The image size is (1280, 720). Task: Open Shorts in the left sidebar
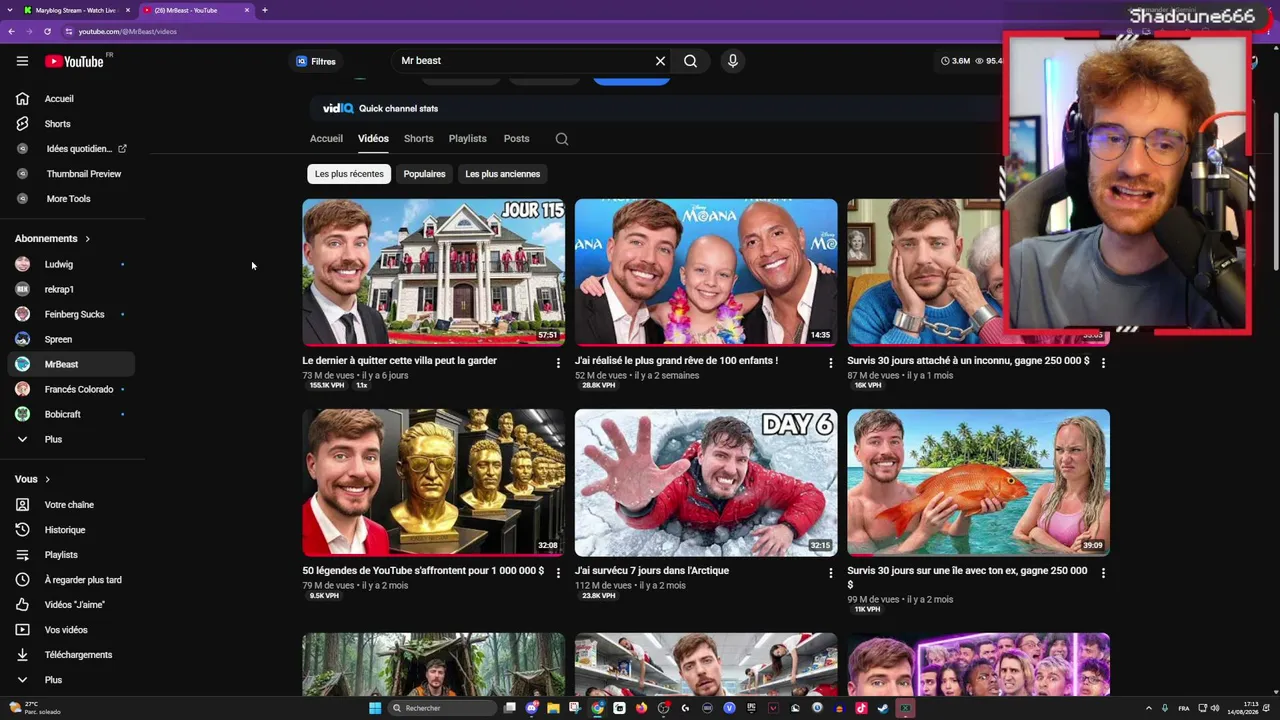click(x=72, y=124)
